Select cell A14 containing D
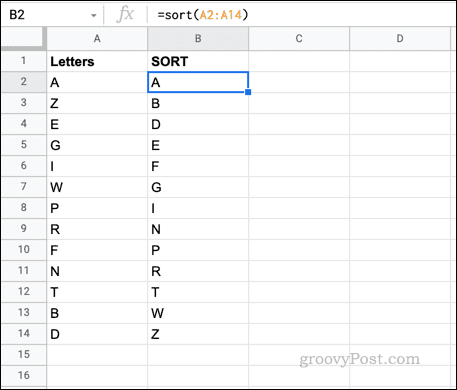This screenshot has width=457, height=390. 97,334
